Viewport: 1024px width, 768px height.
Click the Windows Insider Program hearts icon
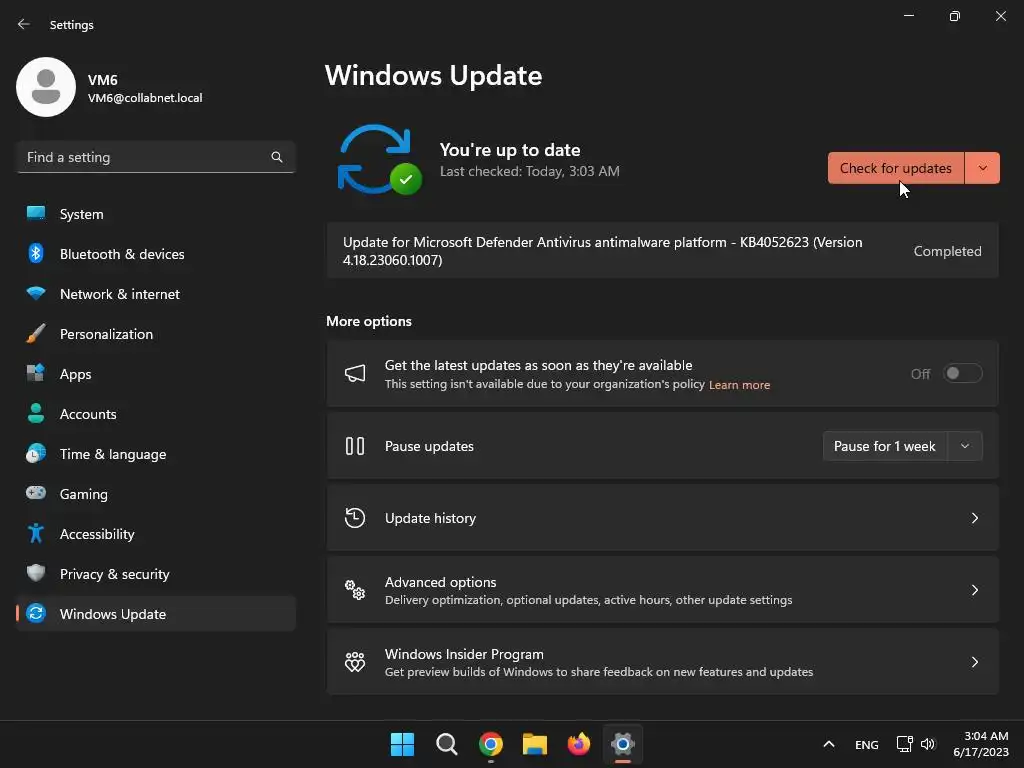point(355,662)
